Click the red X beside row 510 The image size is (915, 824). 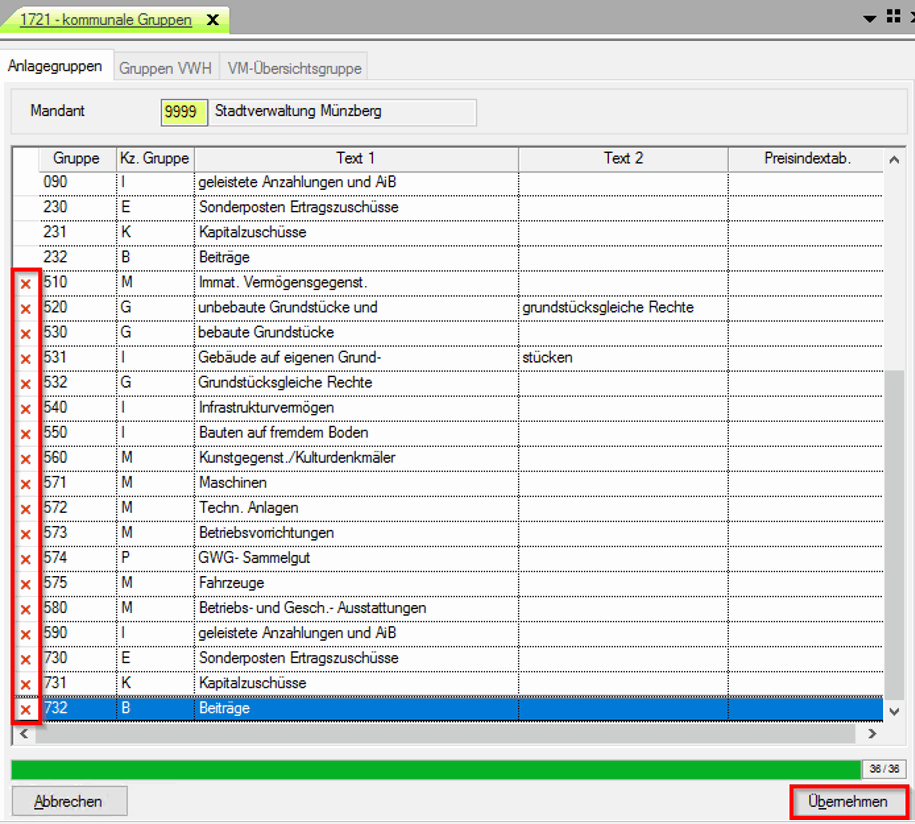[x=26, y=283]
